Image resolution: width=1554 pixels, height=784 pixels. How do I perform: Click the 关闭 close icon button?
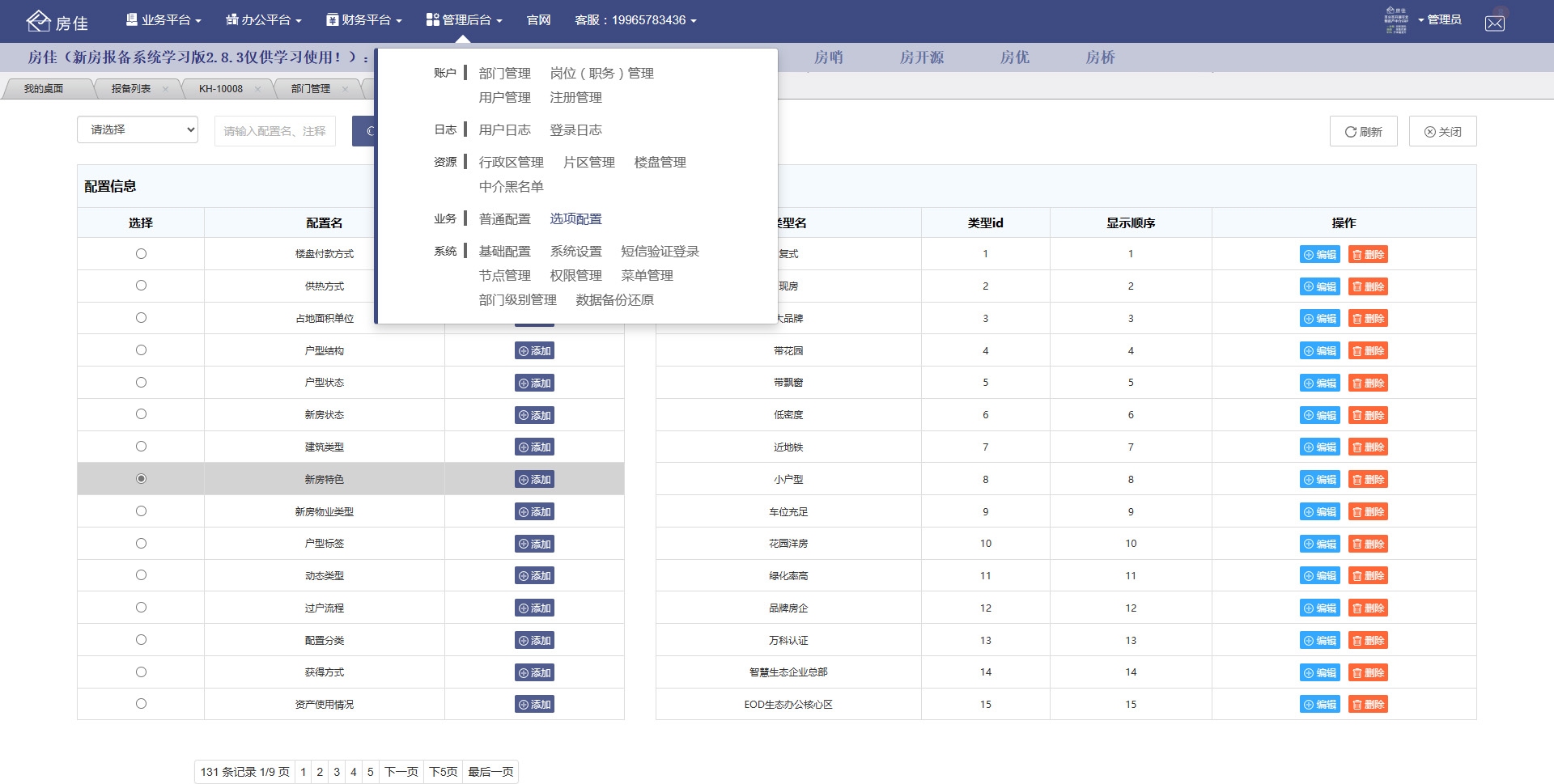[x=1442, y=130]
